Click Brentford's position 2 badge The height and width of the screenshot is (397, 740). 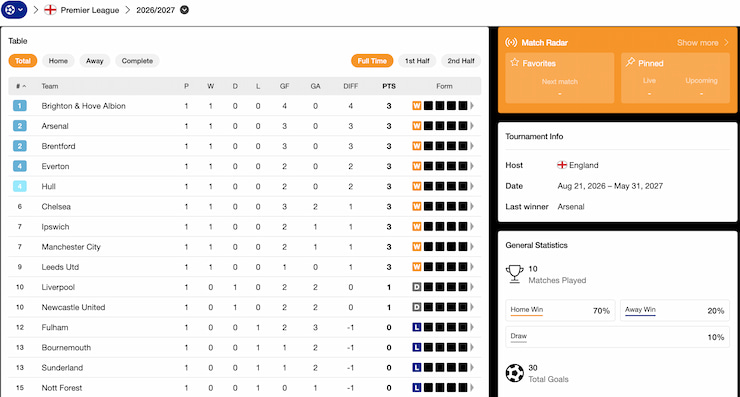pyautogui.click(x=20, y=146)
